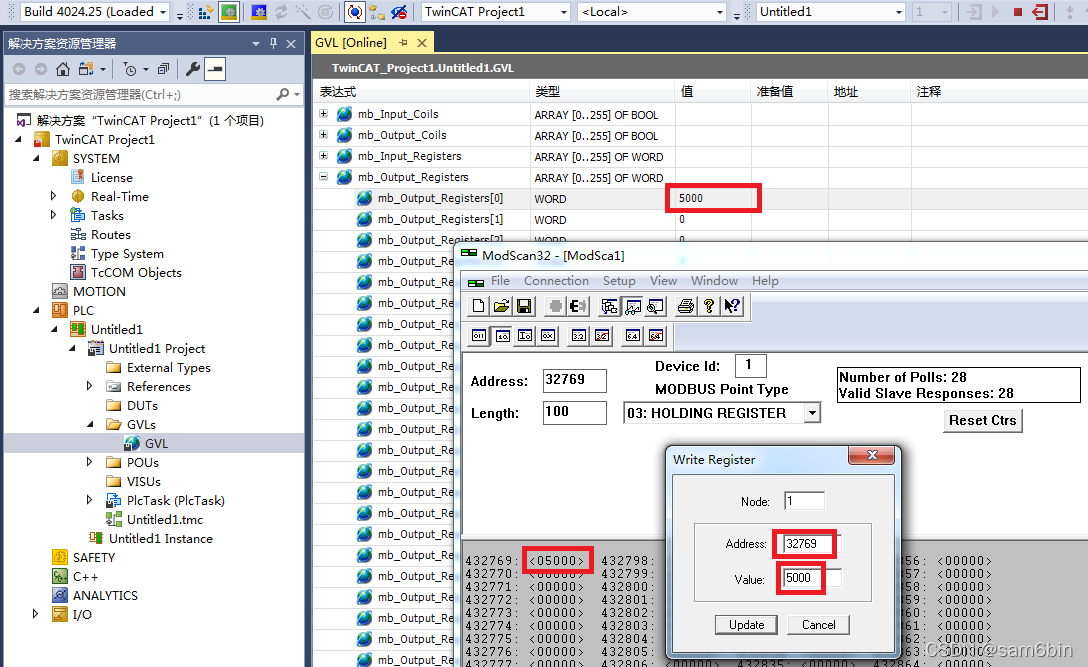Open the Untitled1 PLC project dropdown
Image resolution: width=1088 pixels, height=667 pixels.
click(899, 12)
